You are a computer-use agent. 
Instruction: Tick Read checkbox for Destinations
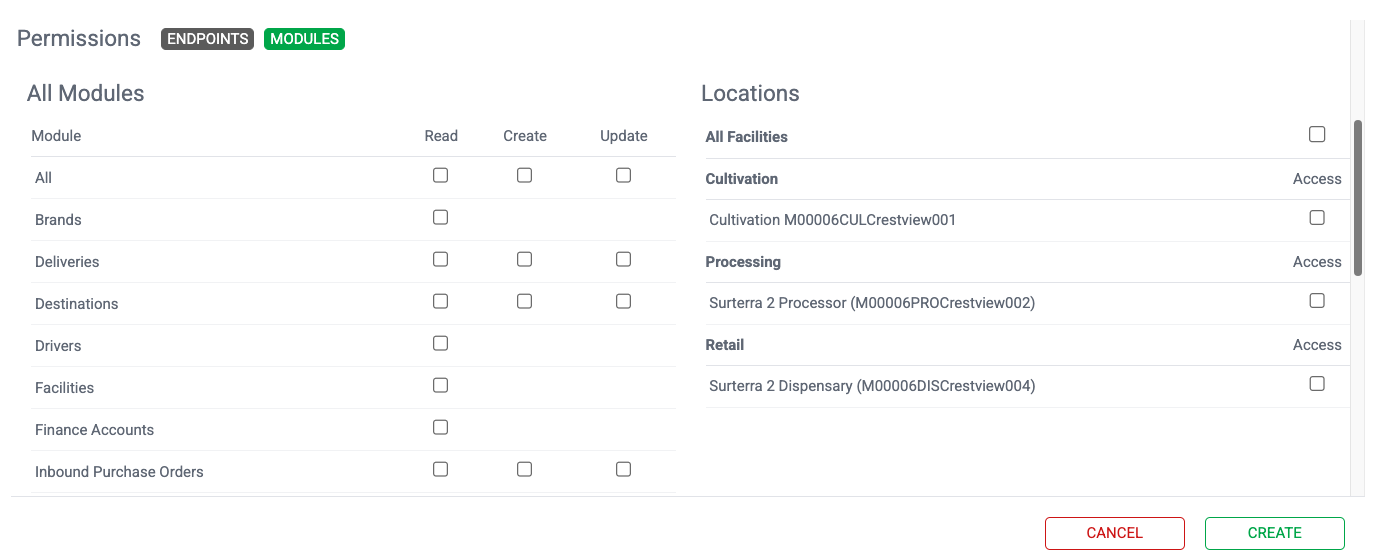coord(440,301)
